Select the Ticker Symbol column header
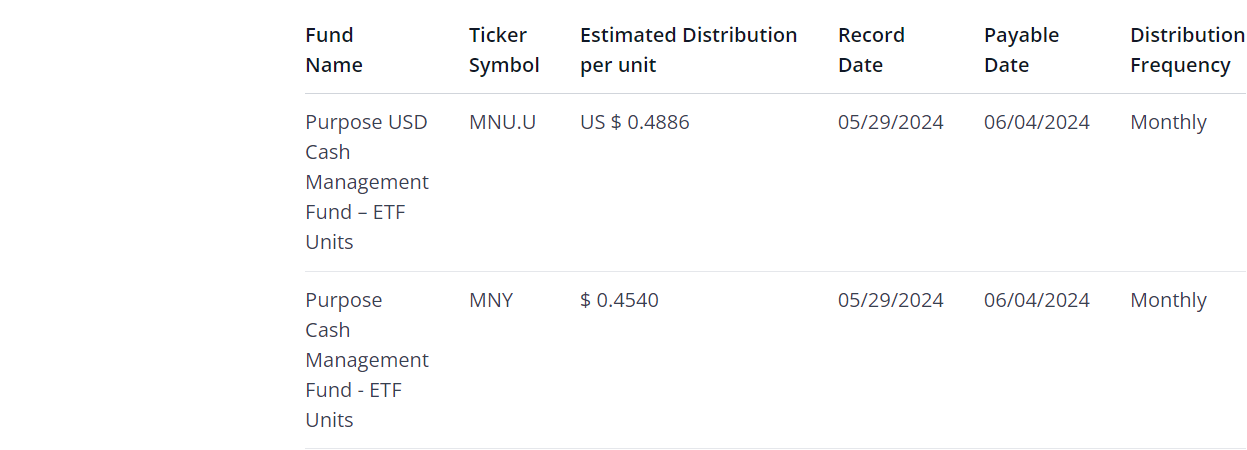The height and width of the screenshot is (450, 1247). coord(504,50)
